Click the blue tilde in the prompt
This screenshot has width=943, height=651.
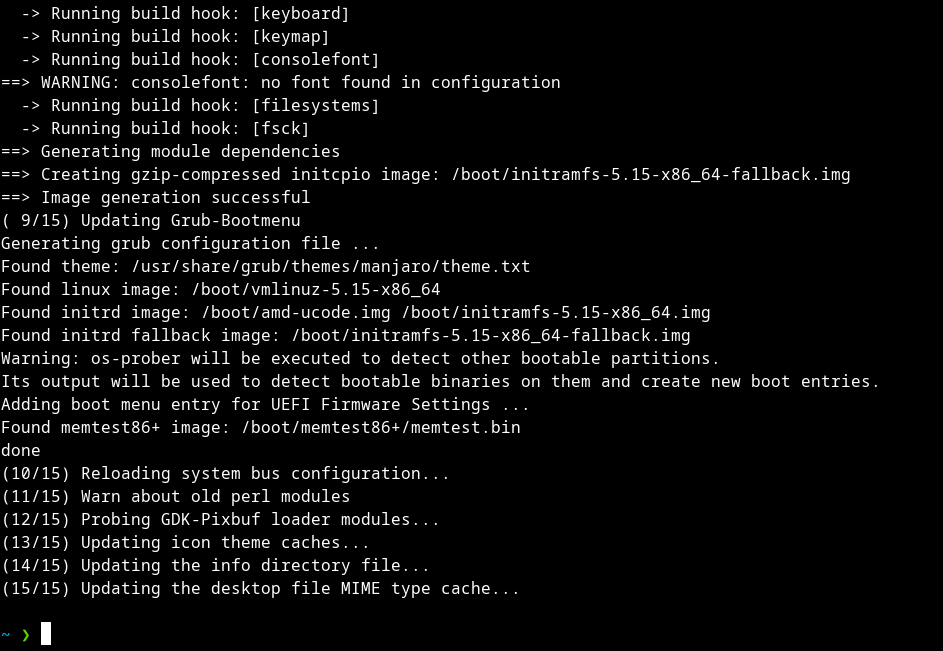click(x=5, y=635)
